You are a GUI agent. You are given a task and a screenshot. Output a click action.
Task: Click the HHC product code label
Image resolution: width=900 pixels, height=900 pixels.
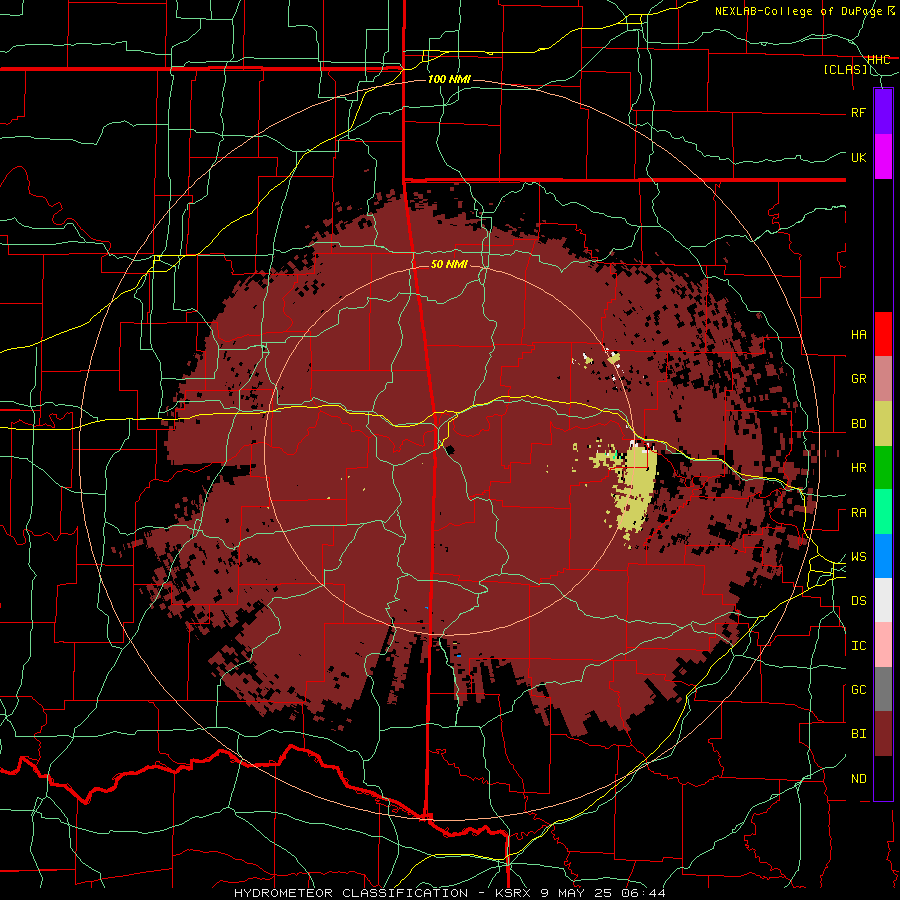tap(878, 59)
